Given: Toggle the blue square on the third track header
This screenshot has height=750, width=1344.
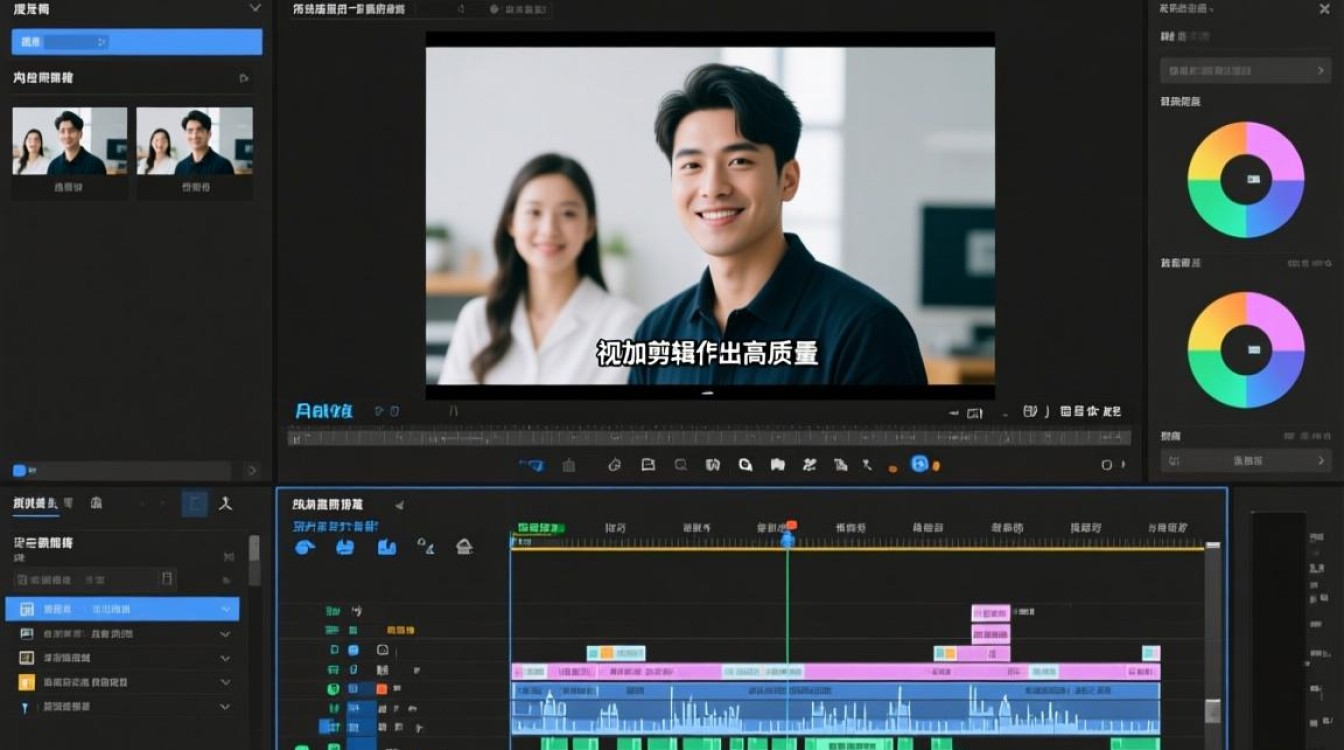Looking at the screenshot, I should click(353, 650).
